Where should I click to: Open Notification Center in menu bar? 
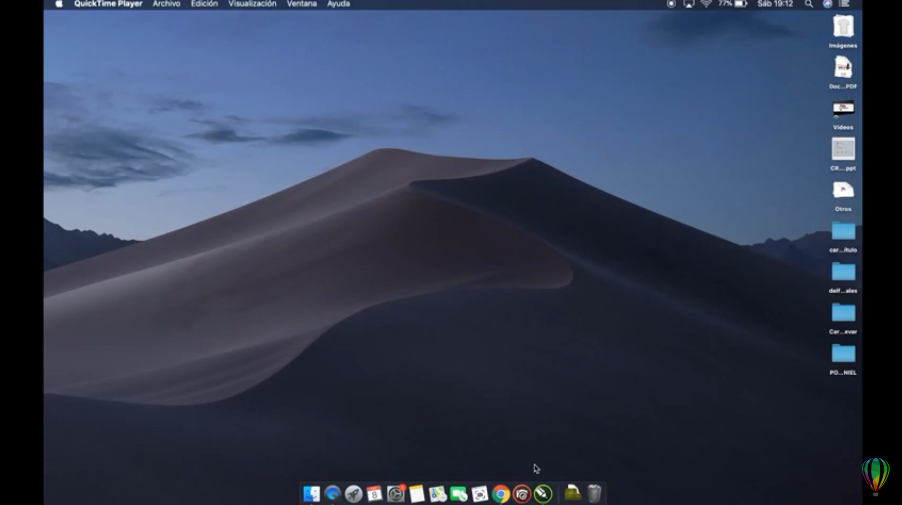point(845,4)
